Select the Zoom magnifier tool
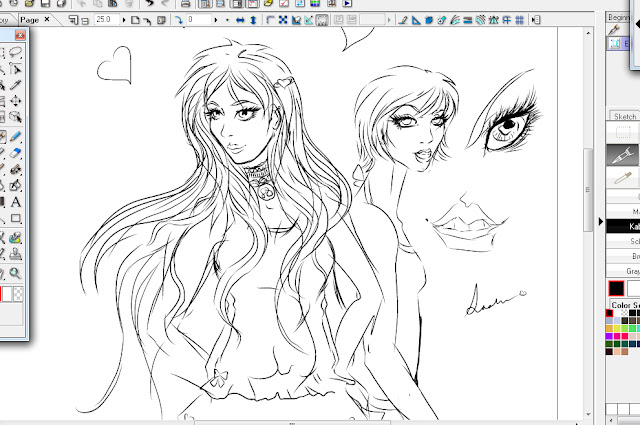The width and height of the screenshot is (640, 425). (x=16, y=273)
